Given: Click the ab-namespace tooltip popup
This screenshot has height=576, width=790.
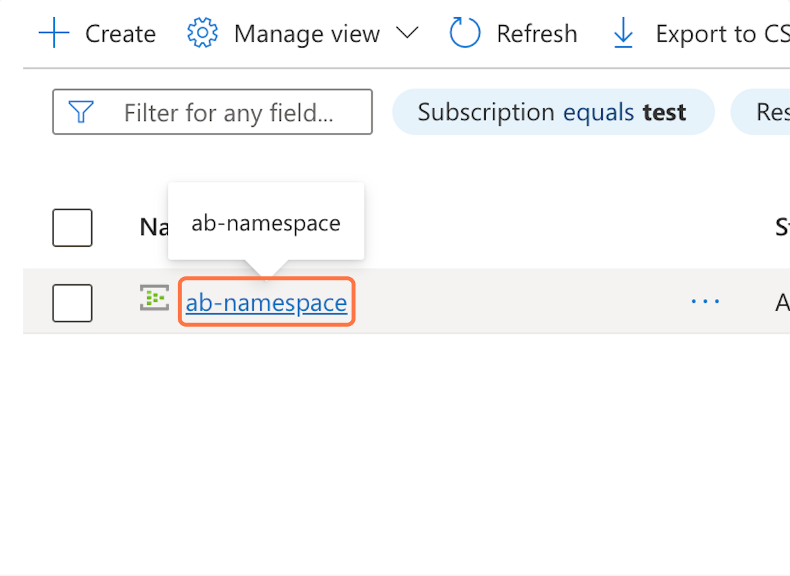Looking at the screenshot, I should (x=266, y=223).
